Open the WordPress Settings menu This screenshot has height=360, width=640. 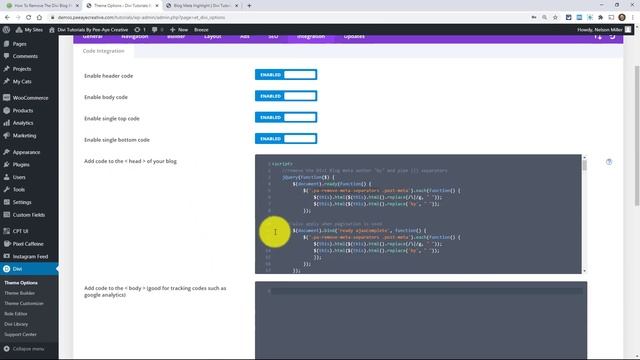tap(22, 202)
